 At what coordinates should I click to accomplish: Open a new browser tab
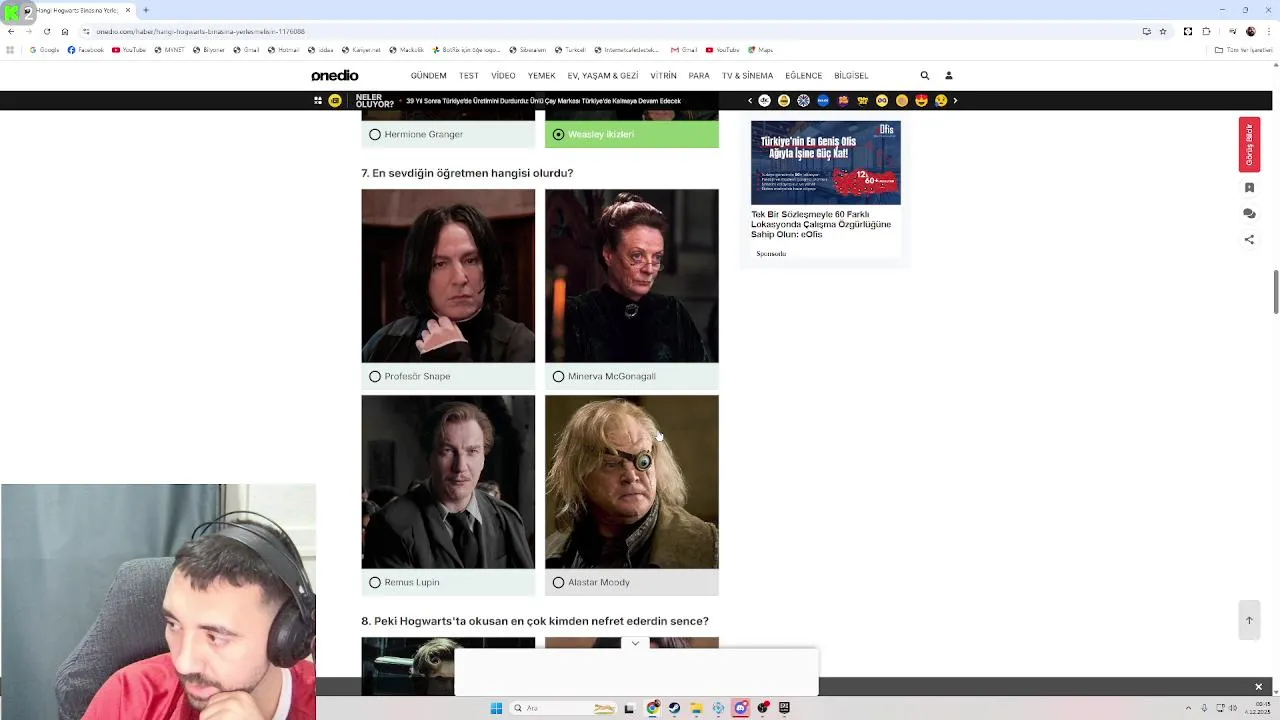146,10
